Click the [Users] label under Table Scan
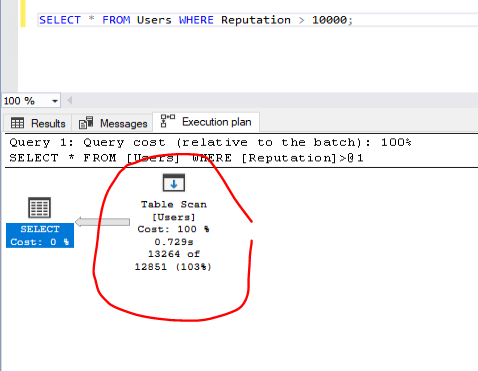 click(174, 217)
